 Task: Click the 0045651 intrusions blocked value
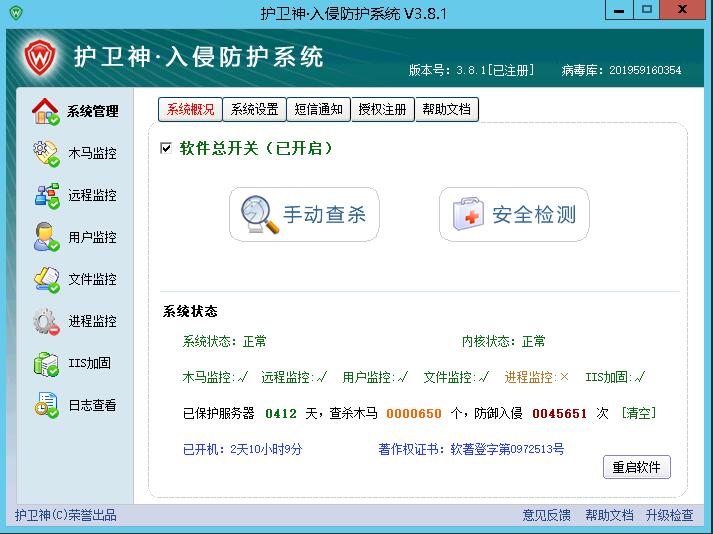point(559,413)
